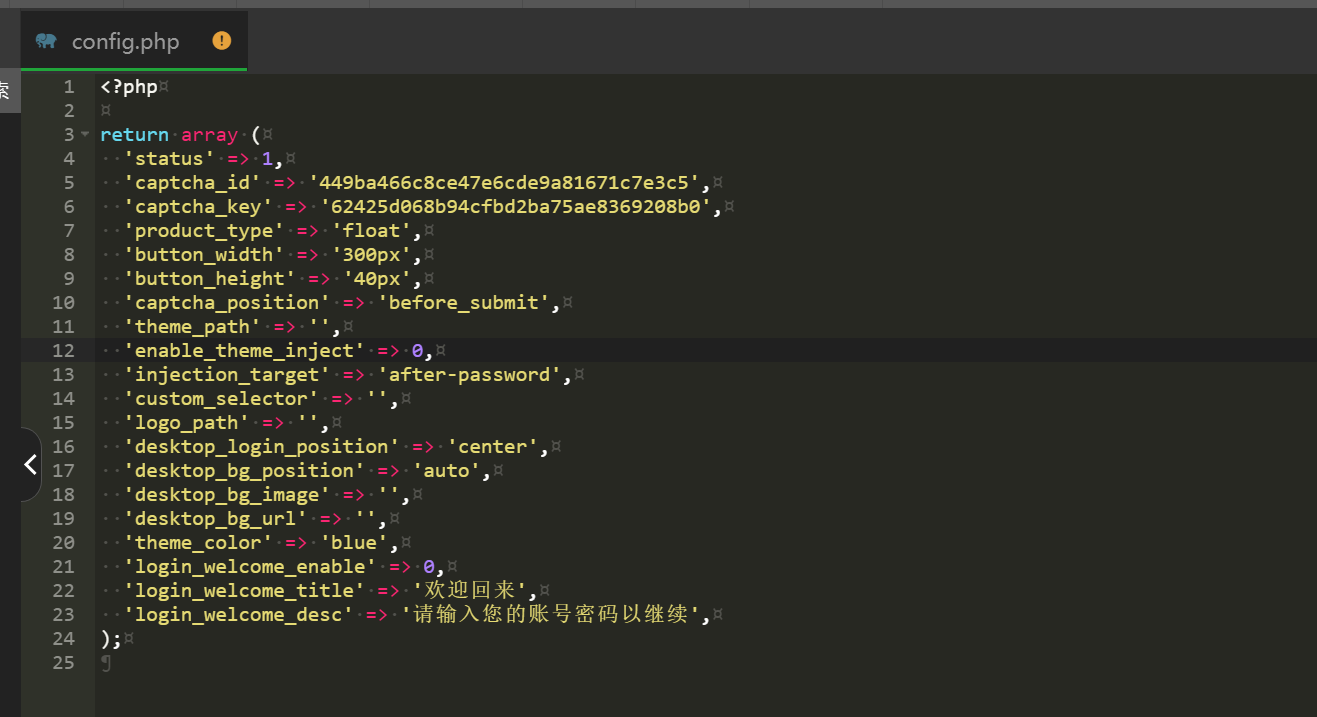
Task: Place cursor on 'before_submit' value
Action: click(463, 303)
